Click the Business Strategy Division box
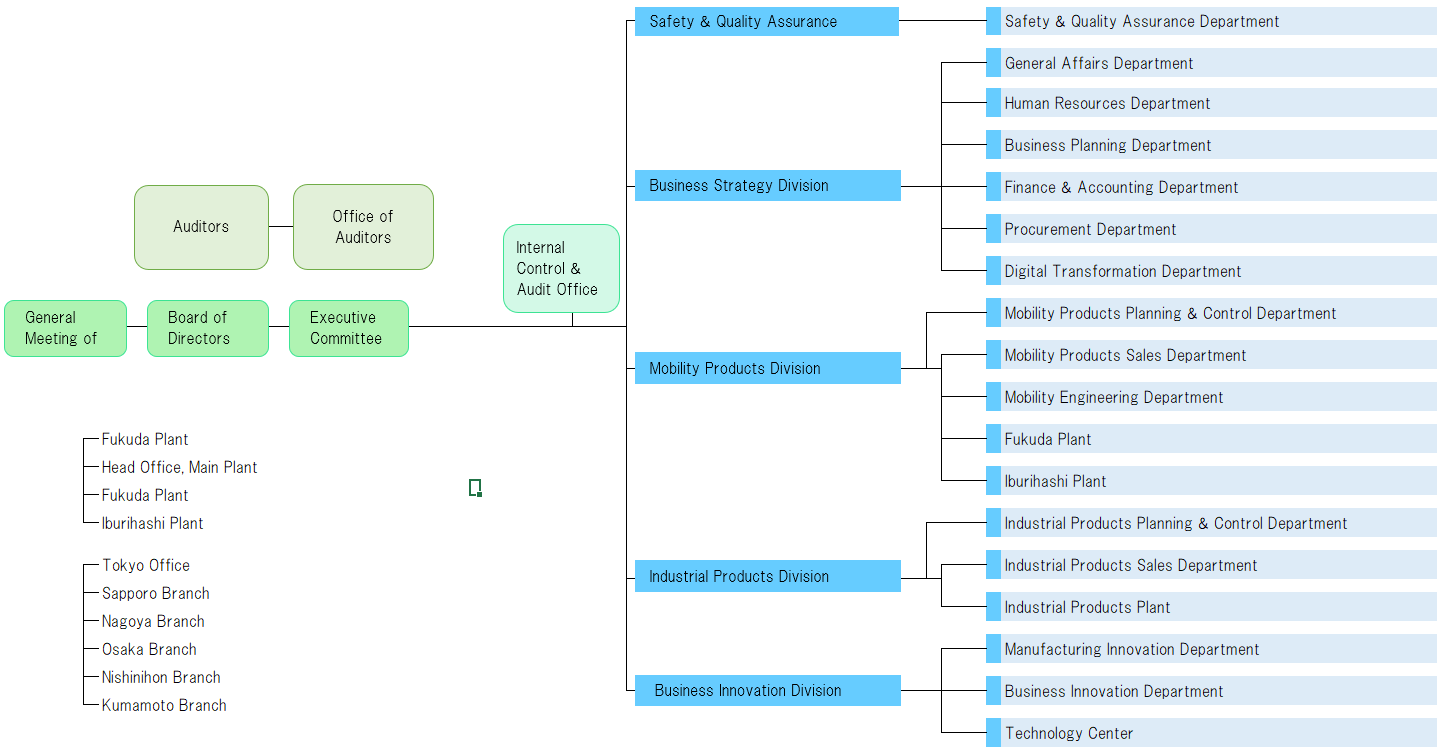Screen dimensions: 1440x752 coord(767,185)
